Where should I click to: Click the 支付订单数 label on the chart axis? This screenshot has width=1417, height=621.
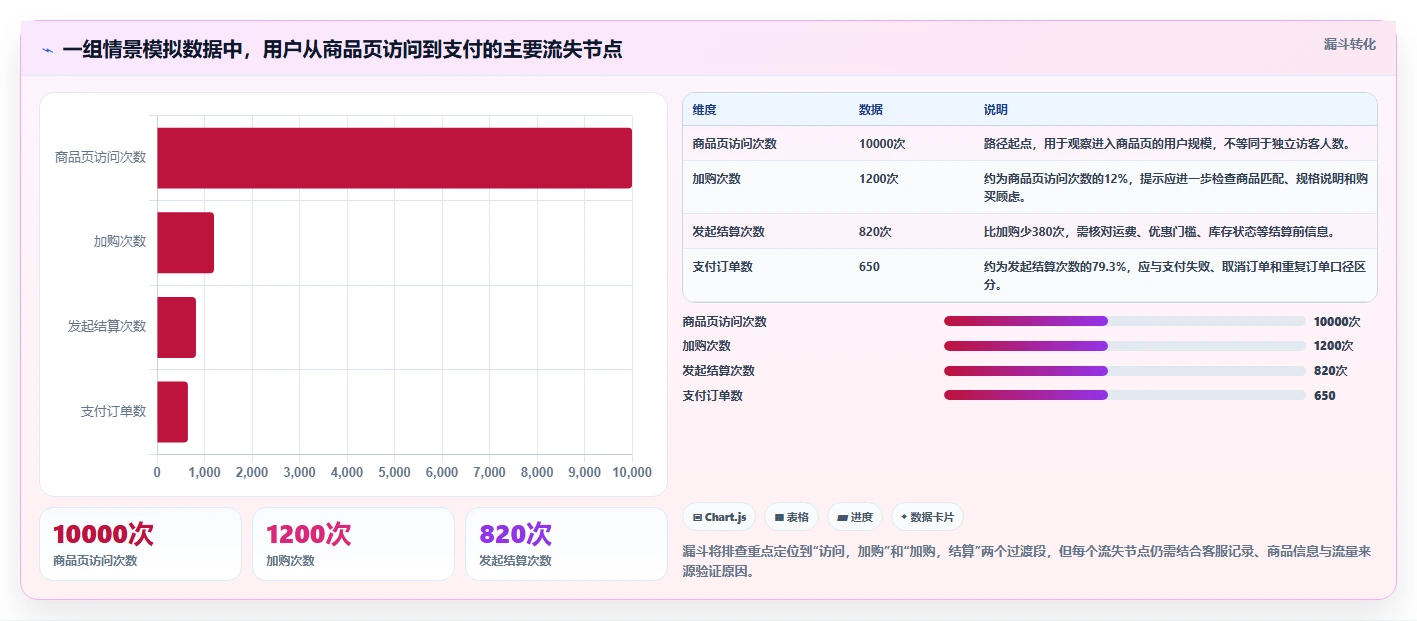[x=113, y=411]
